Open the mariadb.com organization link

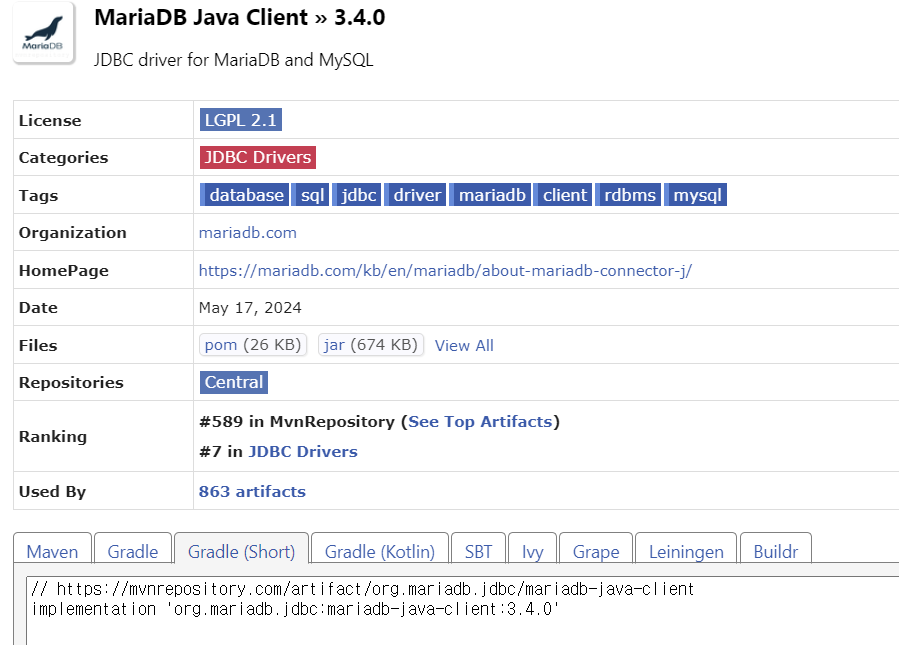[x=248, y=233]
